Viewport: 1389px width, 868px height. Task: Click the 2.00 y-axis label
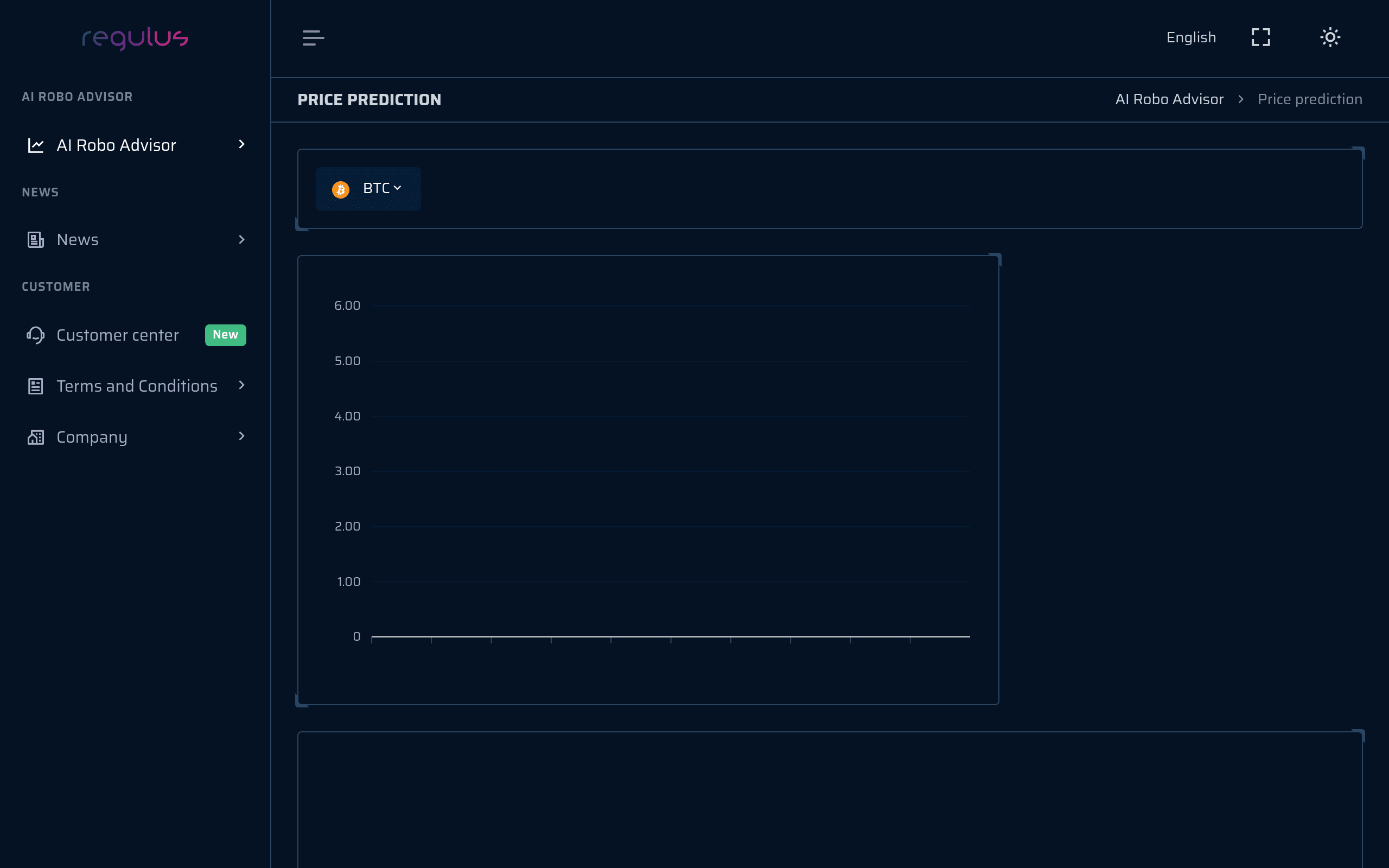[347, 526]
